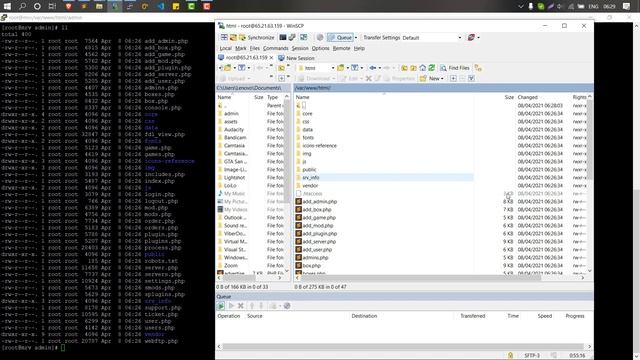The width and height of the screenshot is (640, 360).
Task: Refresh the remote directory with green icon
Action: 431,68
